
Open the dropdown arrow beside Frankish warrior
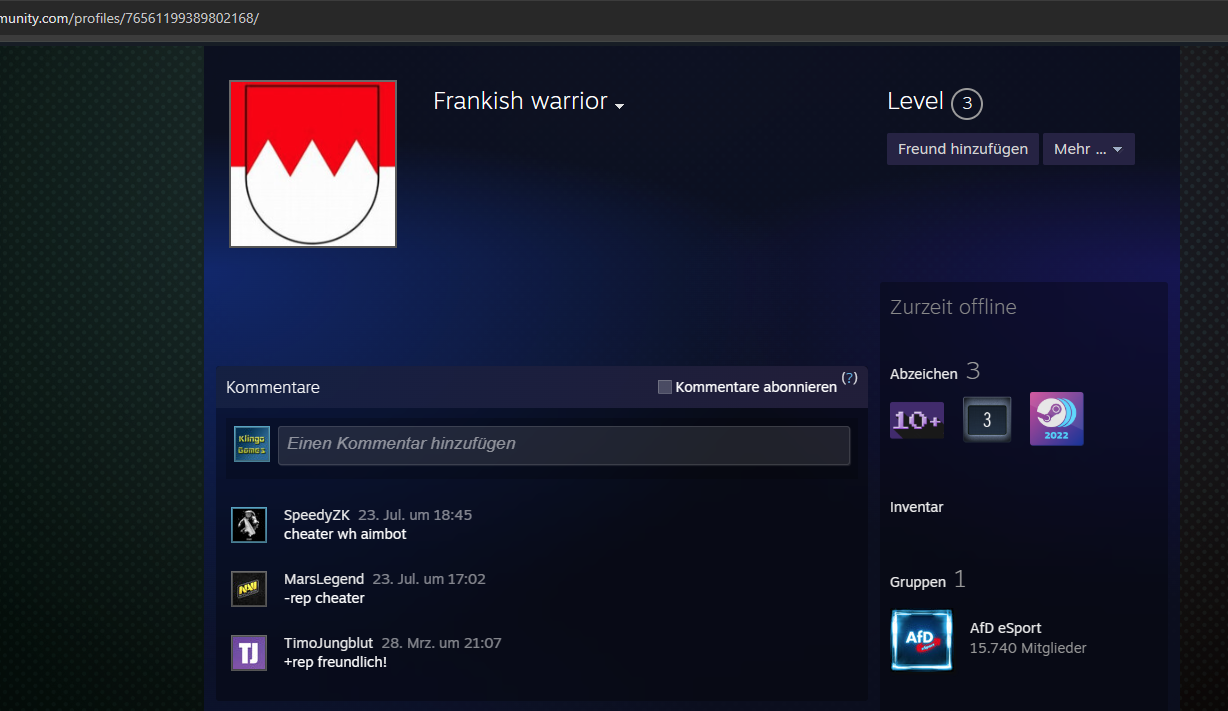click(x=620, y=106)
